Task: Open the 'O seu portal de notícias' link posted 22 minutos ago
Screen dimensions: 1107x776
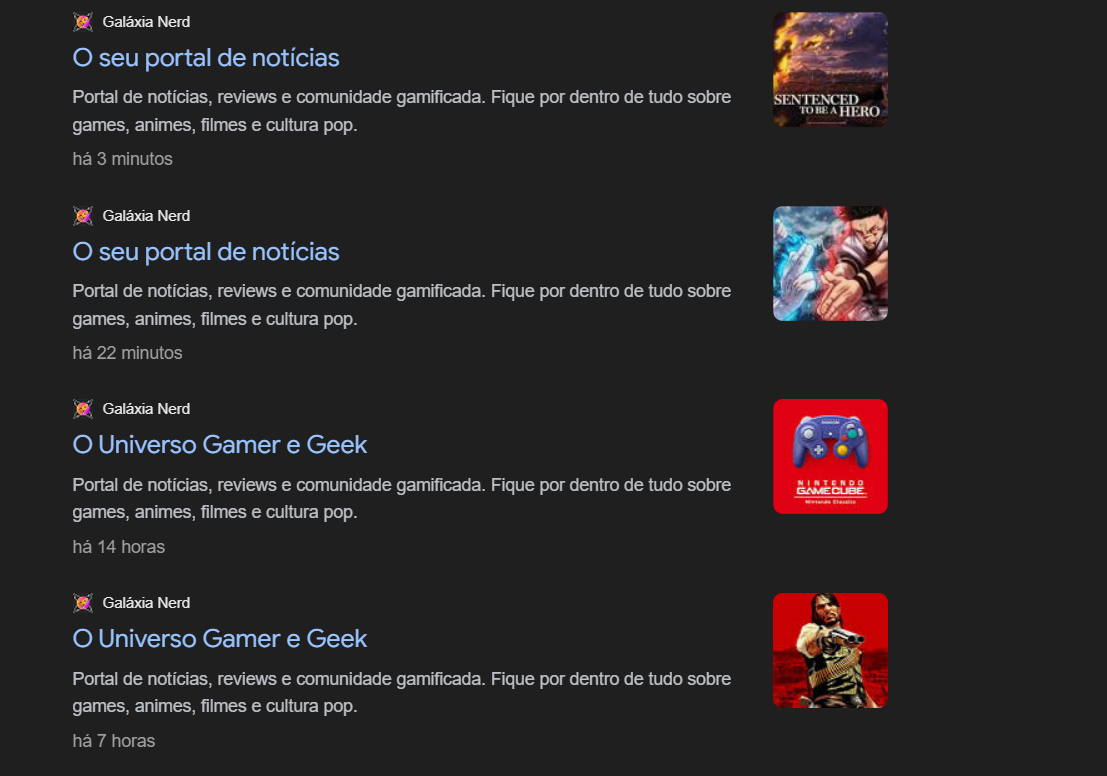Action: (205, 252)
